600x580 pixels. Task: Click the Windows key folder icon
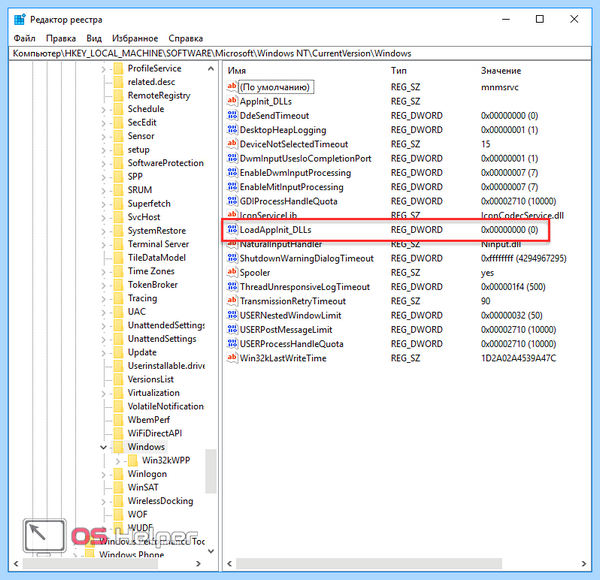pos(118,446)
